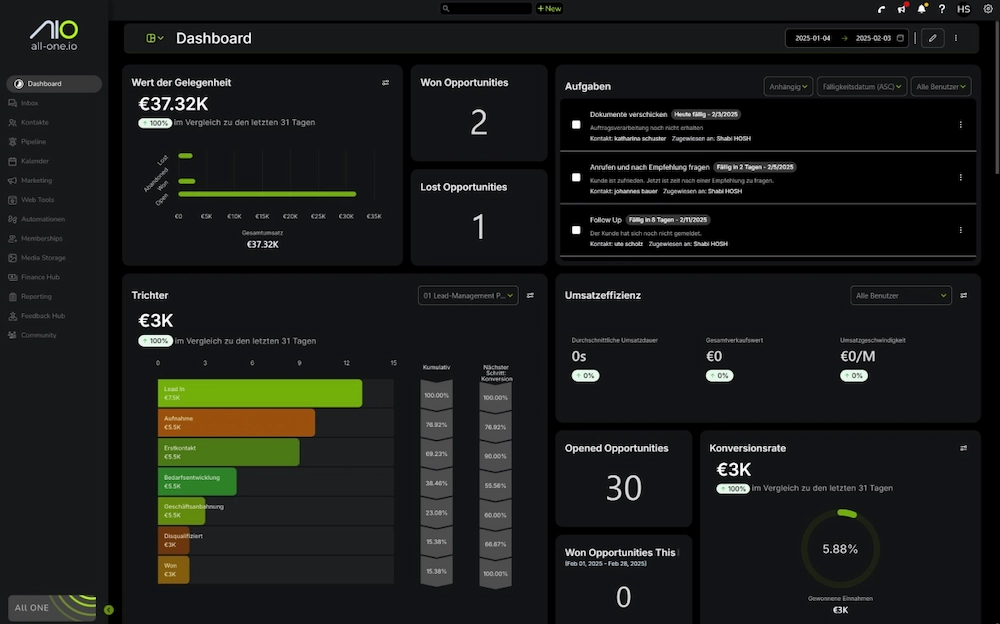
Task: Check the Dokumente verschicken task
Action: pyautogui.click(x=576, y=125)
